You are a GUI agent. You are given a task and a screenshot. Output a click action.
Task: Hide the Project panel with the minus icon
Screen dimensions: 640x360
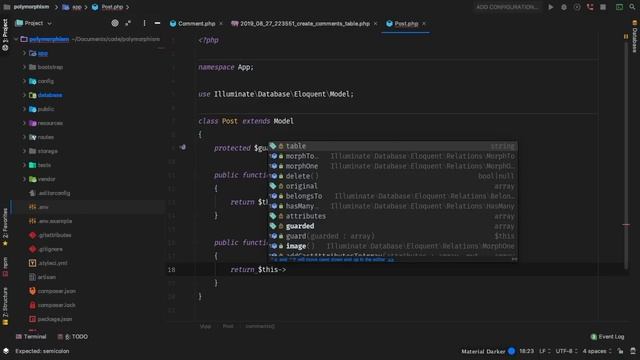[x=157, y=23]
